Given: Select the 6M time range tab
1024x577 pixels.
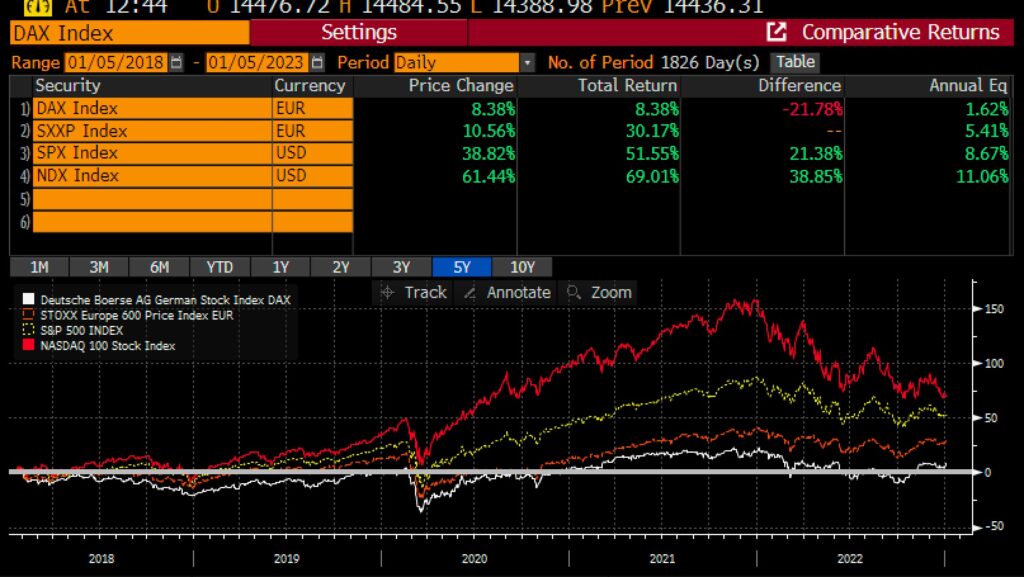Looking at the screenshot, I should pos(159,267).
